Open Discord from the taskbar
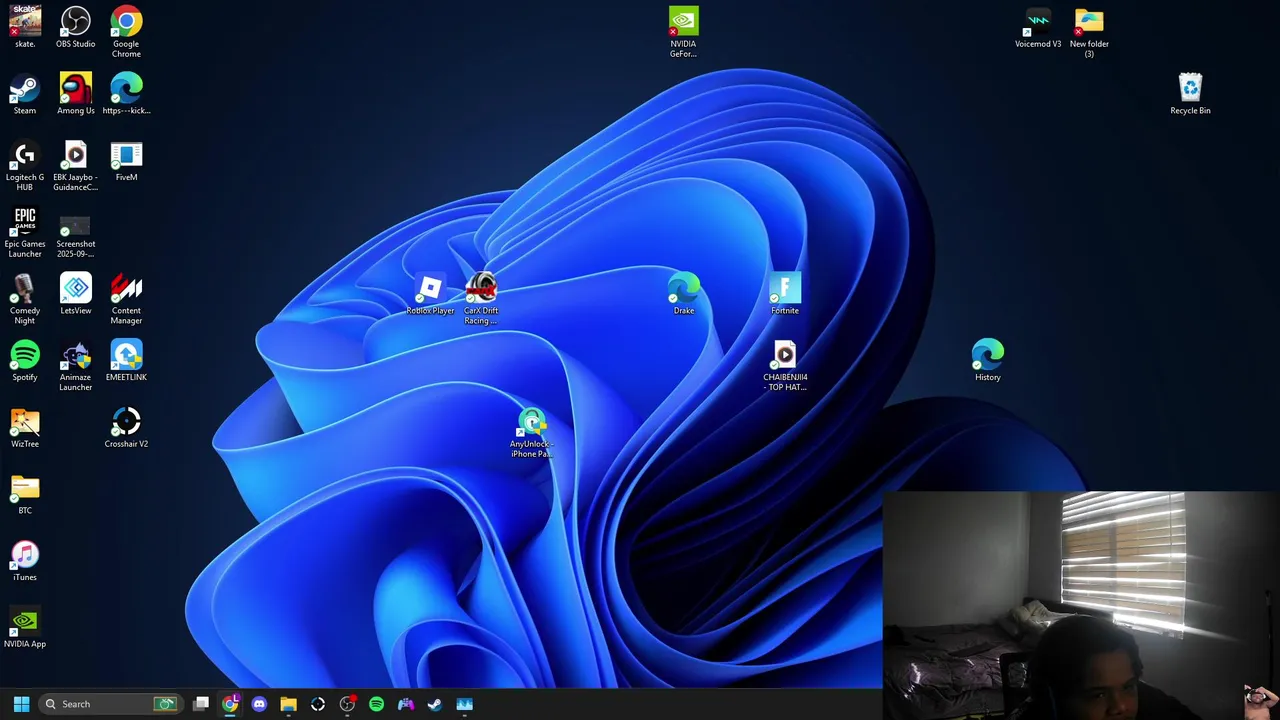This screenshot has height=720, width=1280. 259,704
